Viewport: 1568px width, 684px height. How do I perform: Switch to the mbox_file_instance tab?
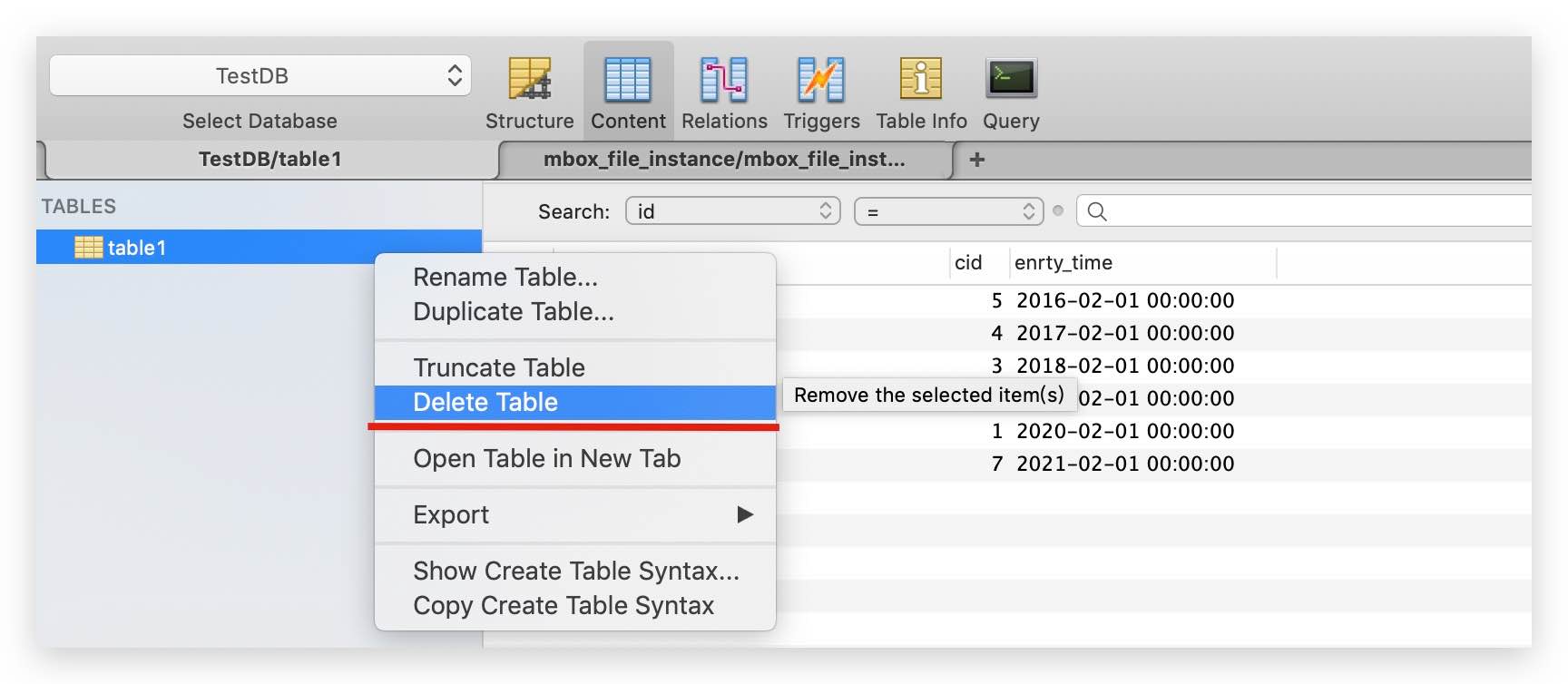point(725,160)
